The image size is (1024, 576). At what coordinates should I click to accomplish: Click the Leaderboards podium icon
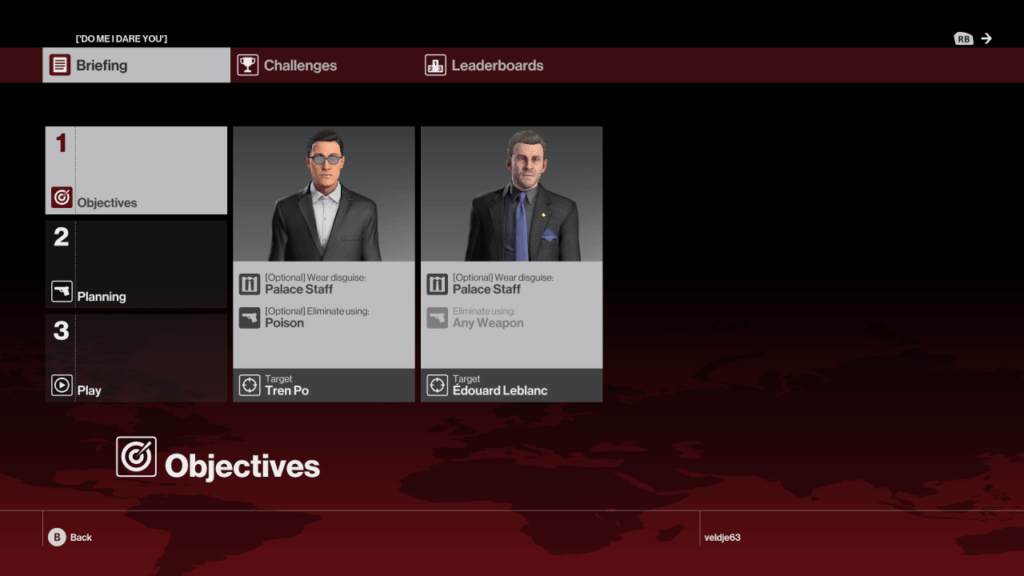[435, 65]
